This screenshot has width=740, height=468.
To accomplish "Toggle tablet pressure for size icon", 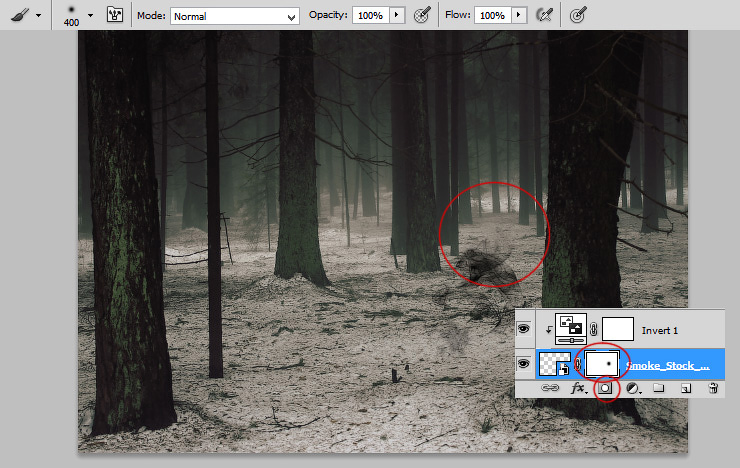I will coord(578,15).
